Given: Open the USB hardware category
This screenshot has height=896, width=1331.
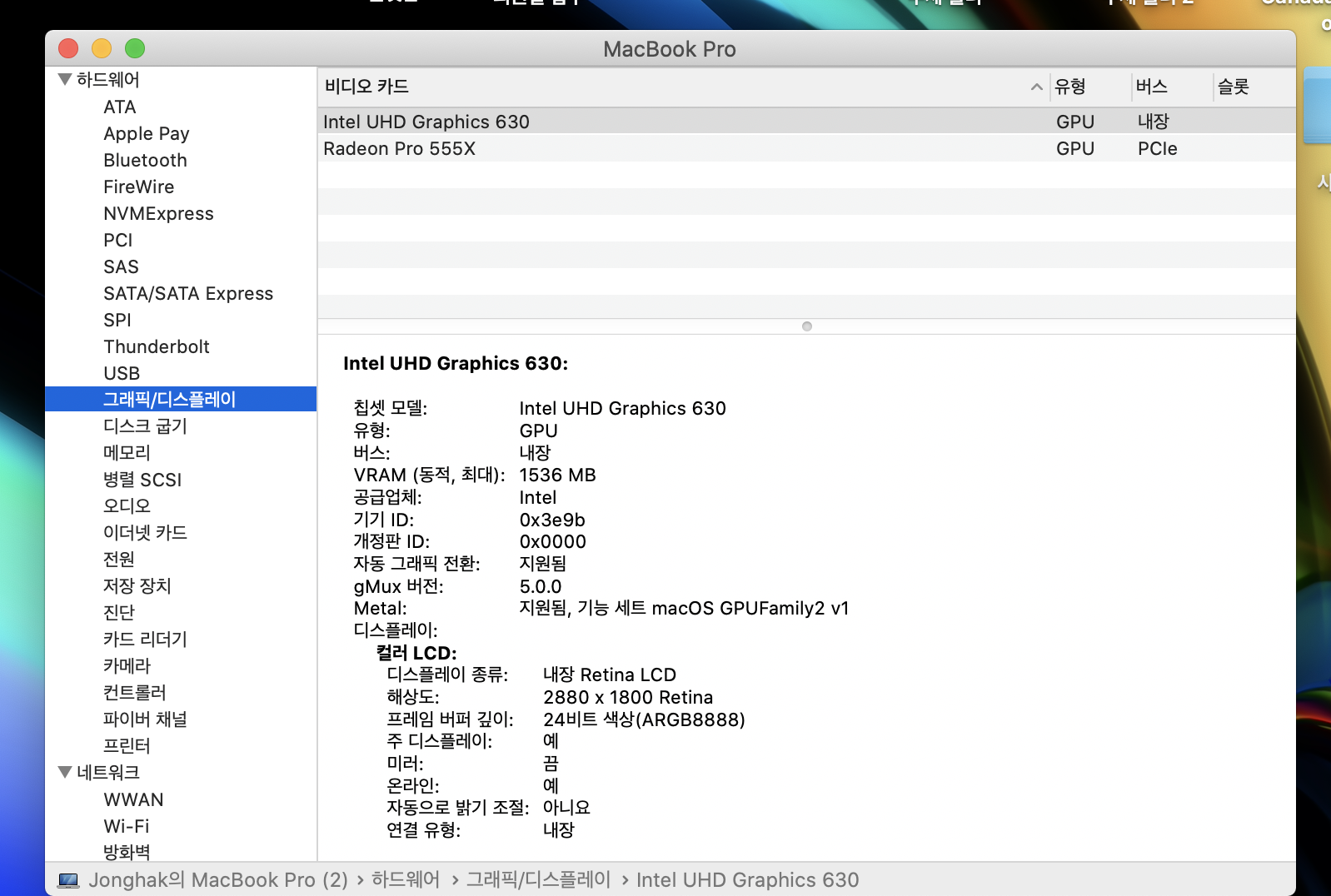Looking at the screenshot, I should point(122,374).
